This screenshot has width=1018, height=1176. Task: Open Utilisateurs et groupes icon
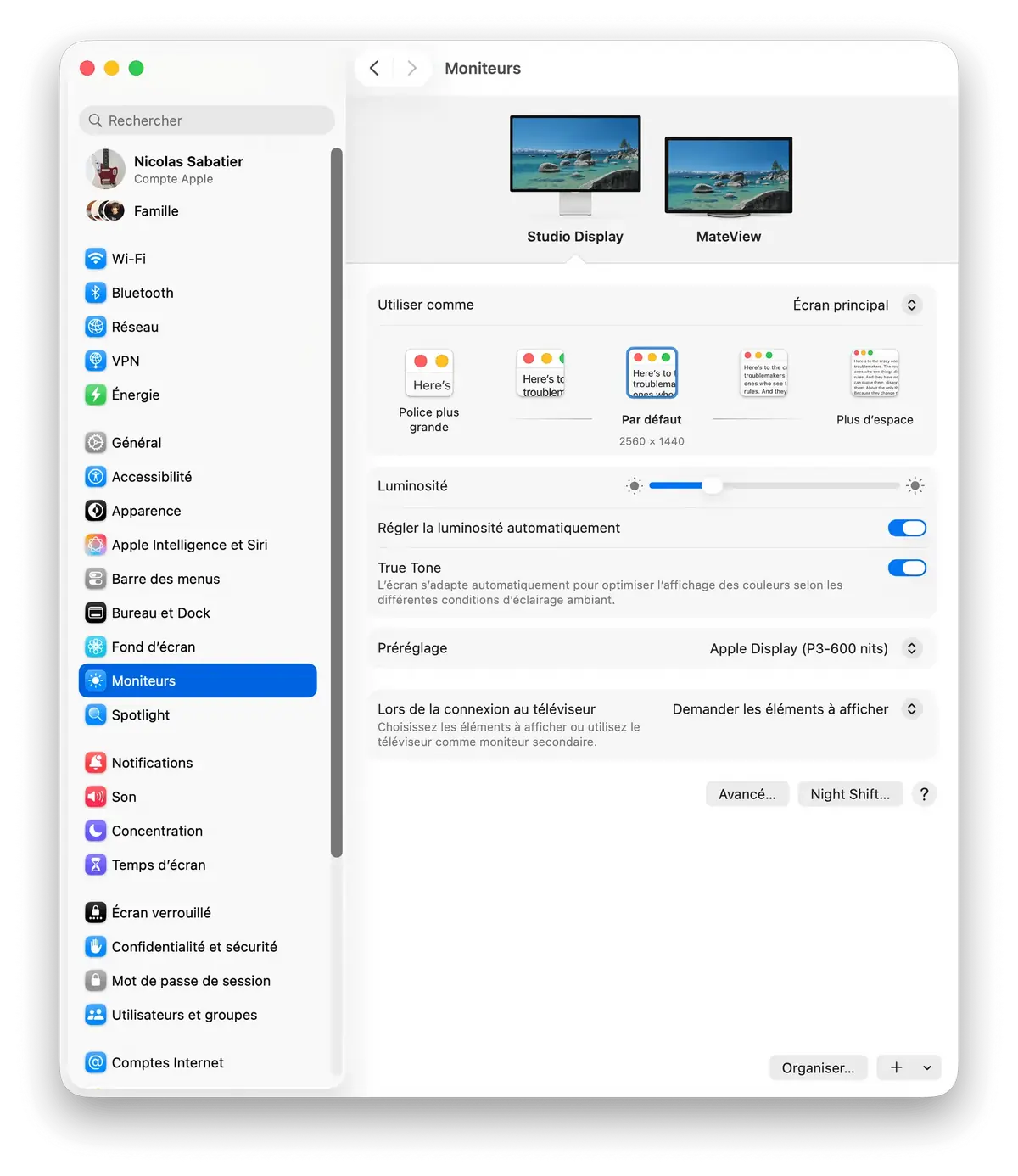96,1015
